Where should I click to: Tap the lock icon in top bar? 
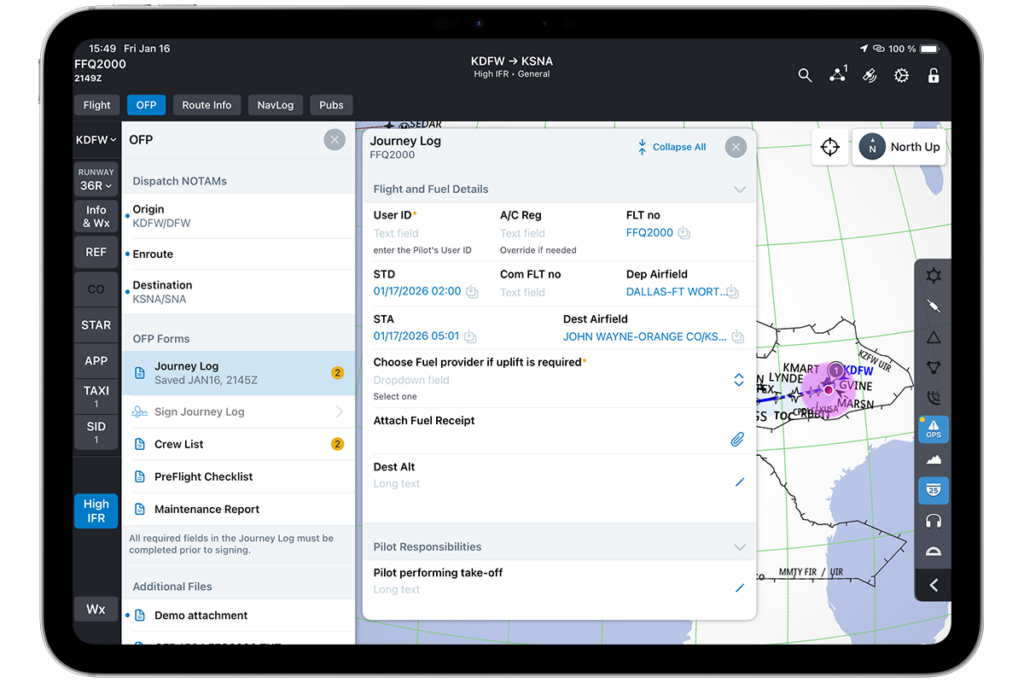point(933,76)
